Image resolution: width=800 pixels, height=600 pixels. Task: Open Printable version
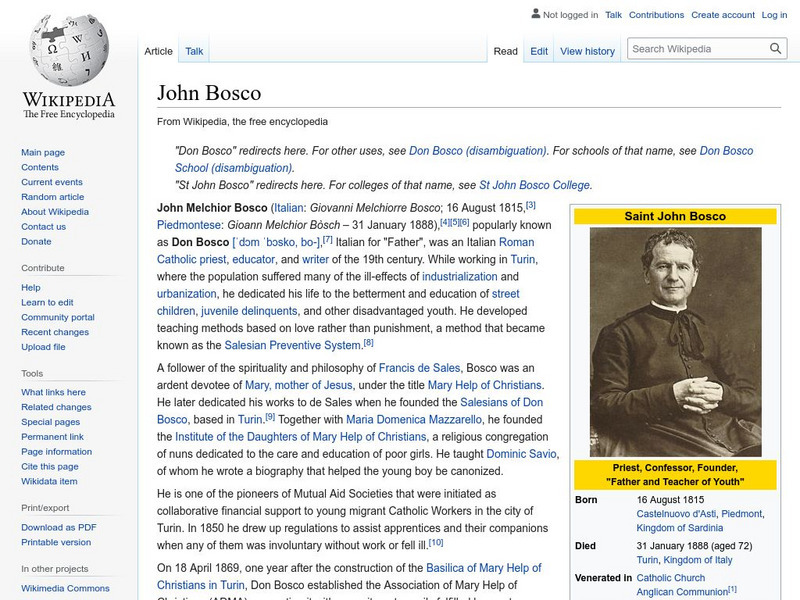[x=56, y=542]
